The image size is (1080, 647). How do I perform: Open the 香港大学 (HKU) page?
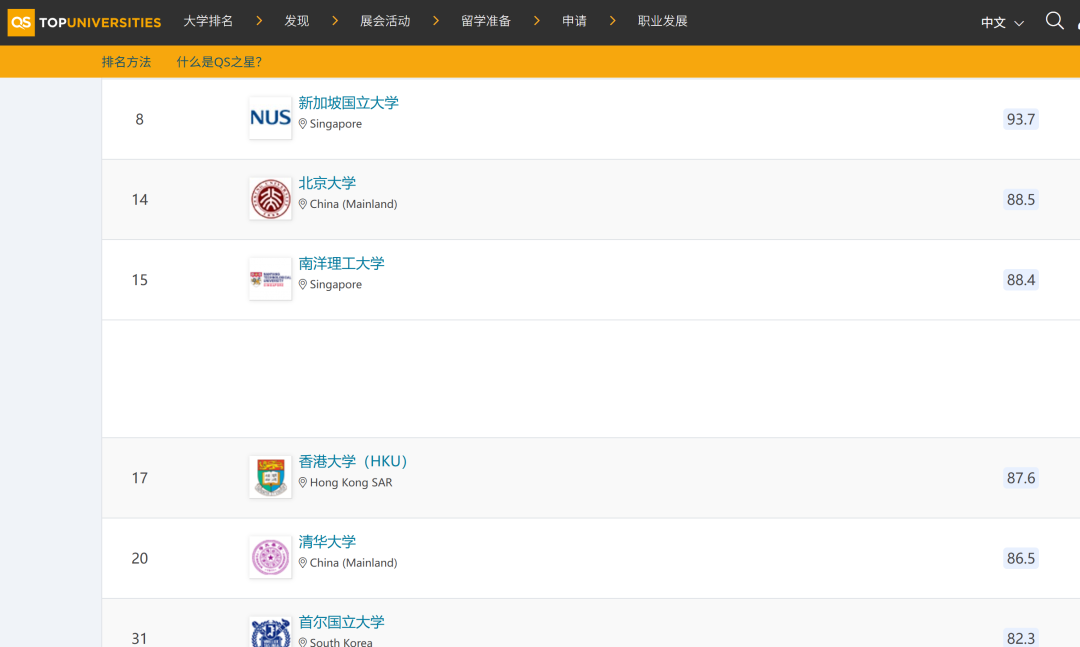353,461
